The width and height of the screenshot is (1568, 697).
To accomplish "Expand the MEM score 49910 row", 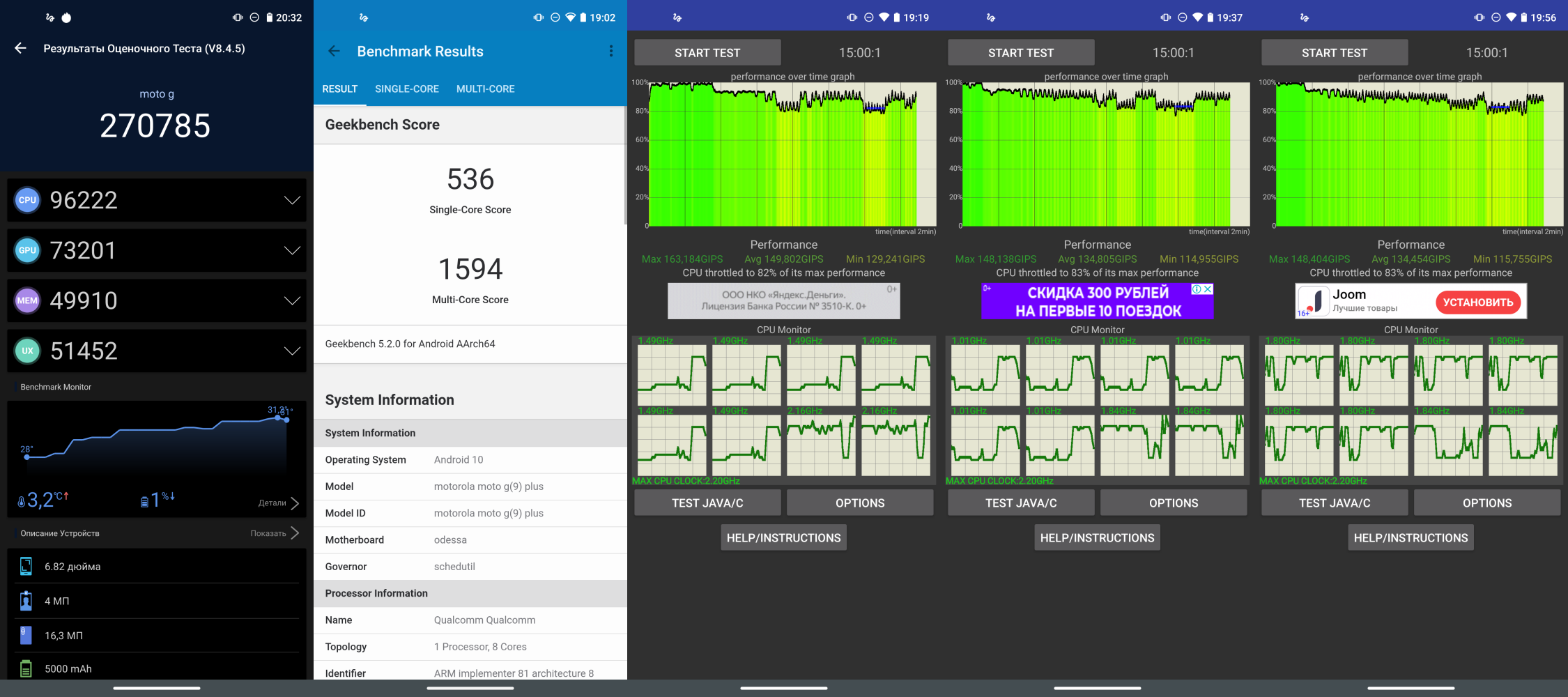I will pos(157,300).
